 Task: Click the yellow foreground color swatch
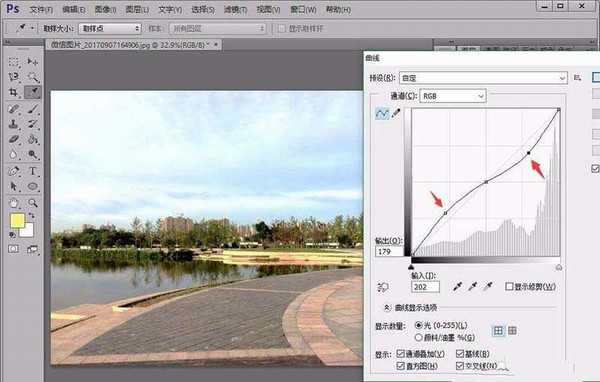tap(17, 220)
